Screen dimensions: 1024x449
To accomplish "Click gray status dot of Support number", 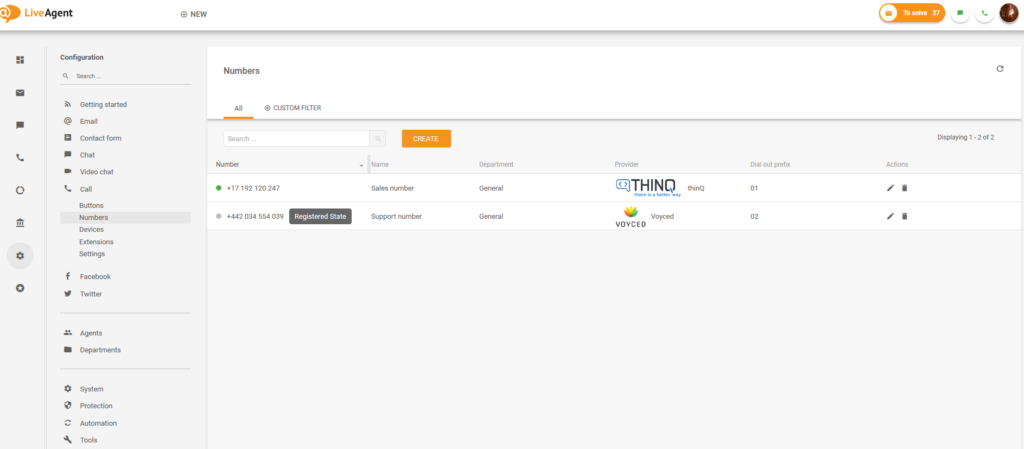I will coord(219,216).
